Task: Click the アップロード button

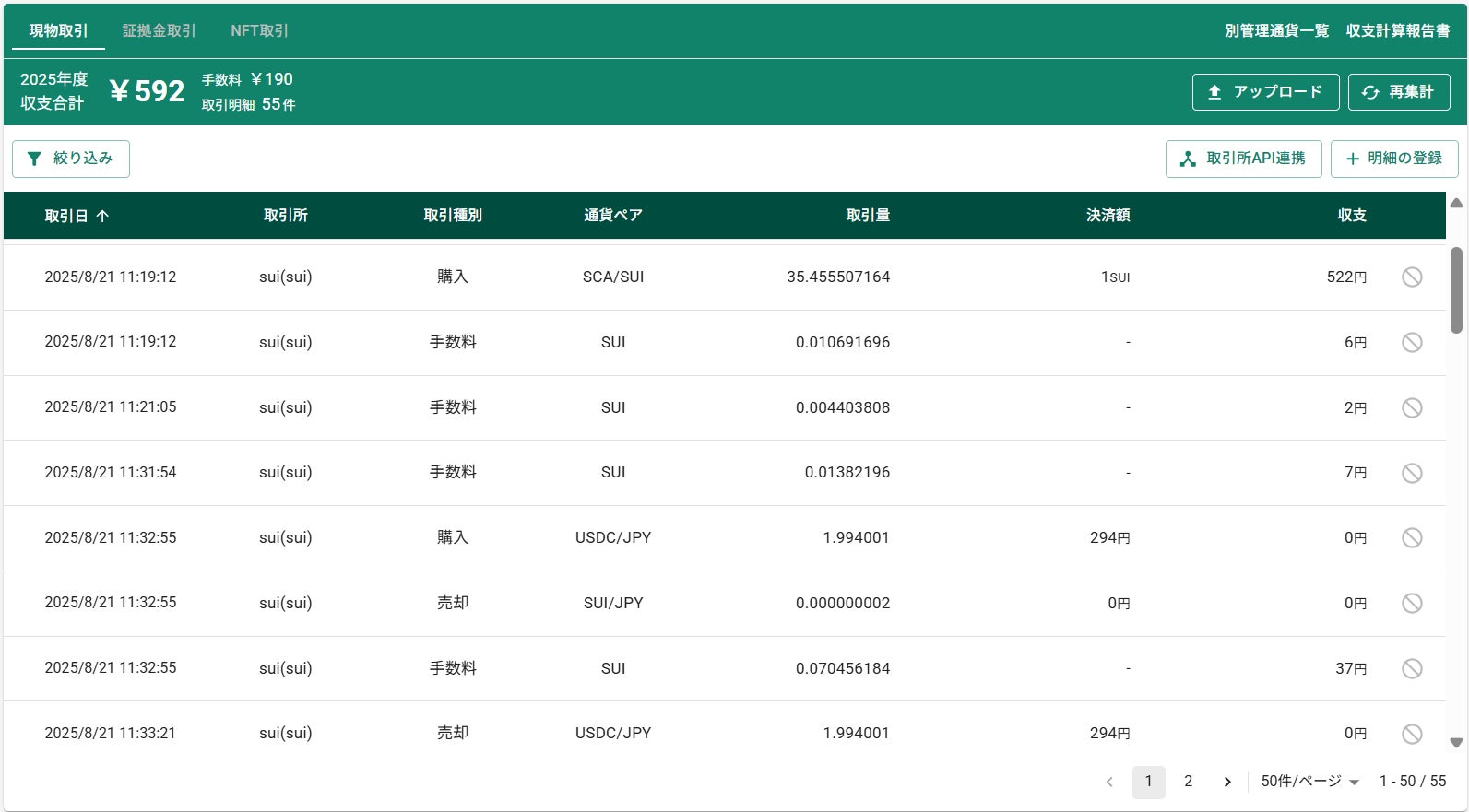Action: point(1265,92)
